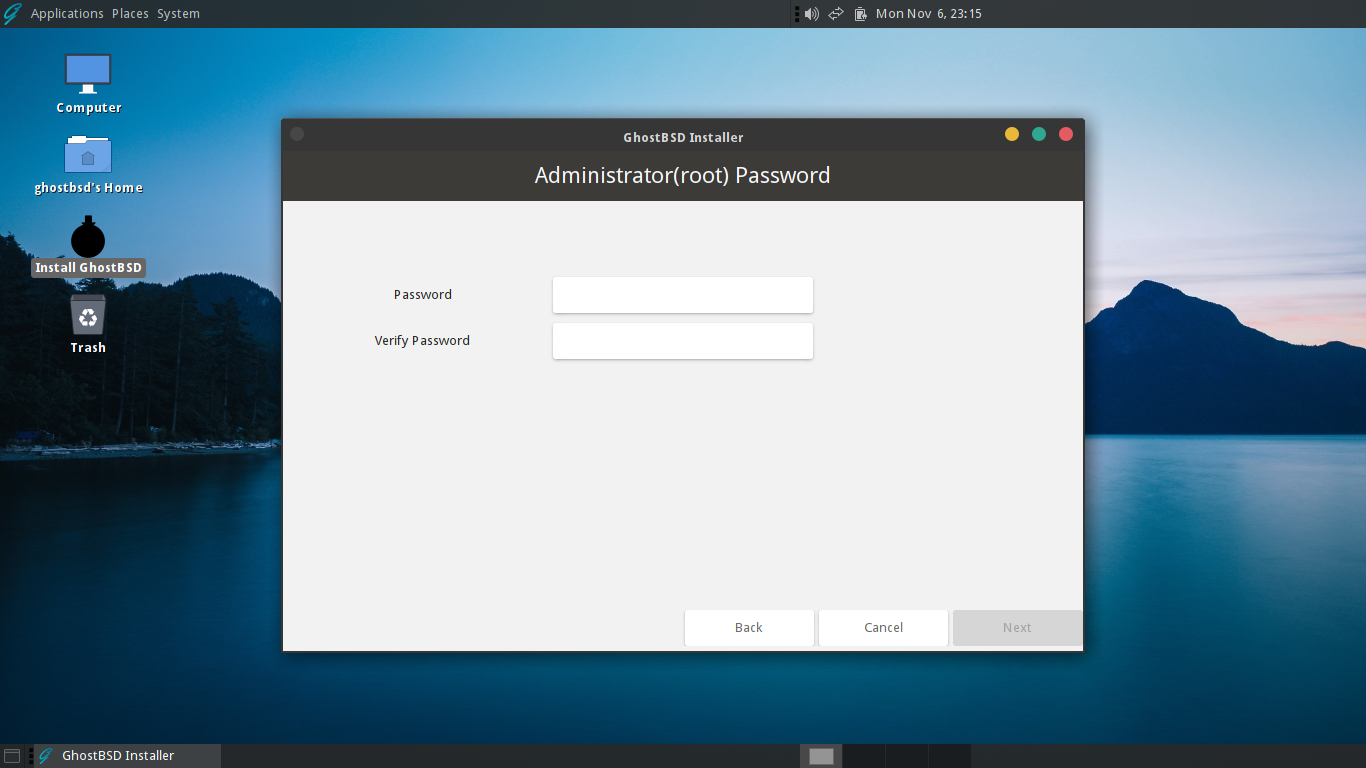Click the yellow minimize window button
The height and width of the screenshot is (768, 1366).
click(1012, 134)
